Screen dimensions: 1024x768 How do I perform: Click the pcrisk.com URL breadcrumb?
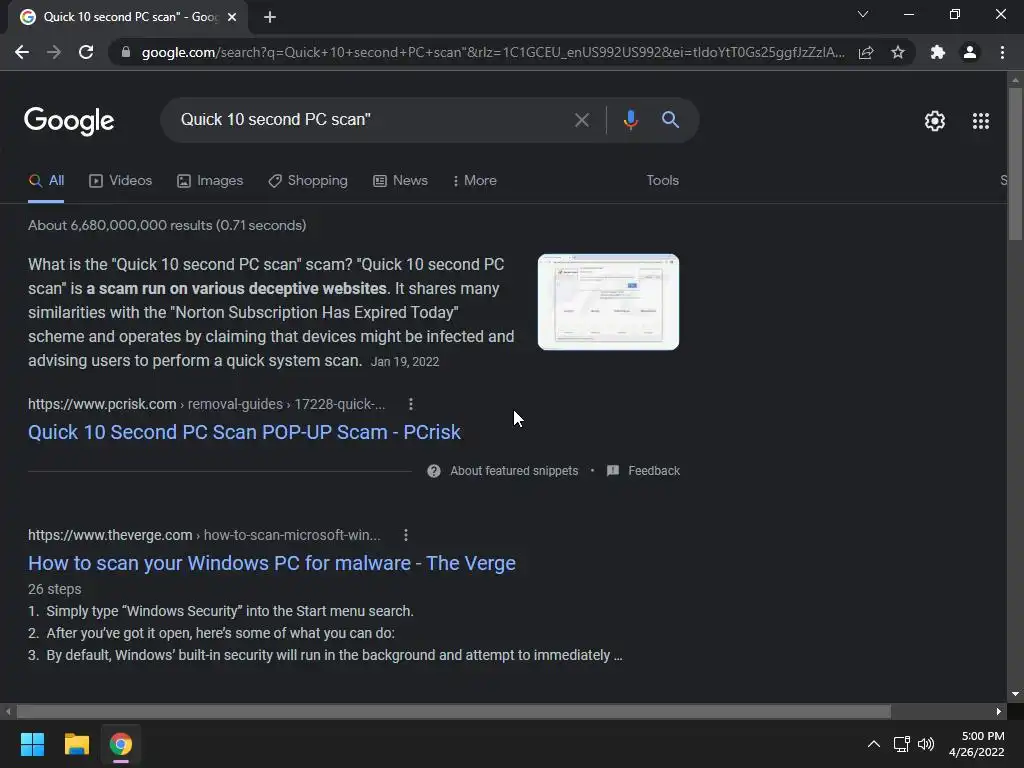point(206,404)
